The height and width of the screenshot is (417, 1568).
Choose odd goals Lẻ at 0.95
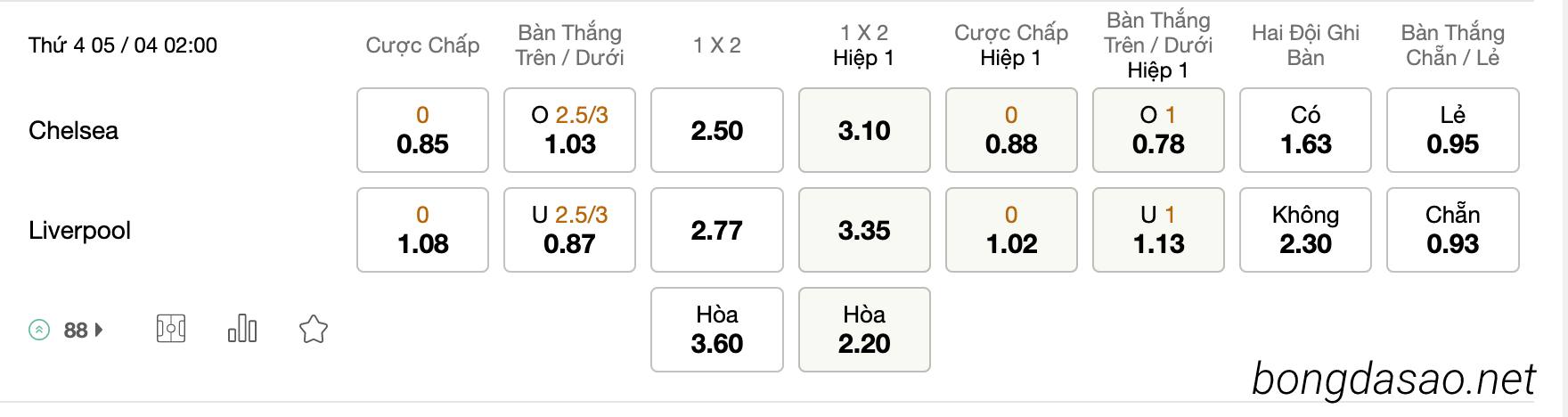[x=1453, y=130]
